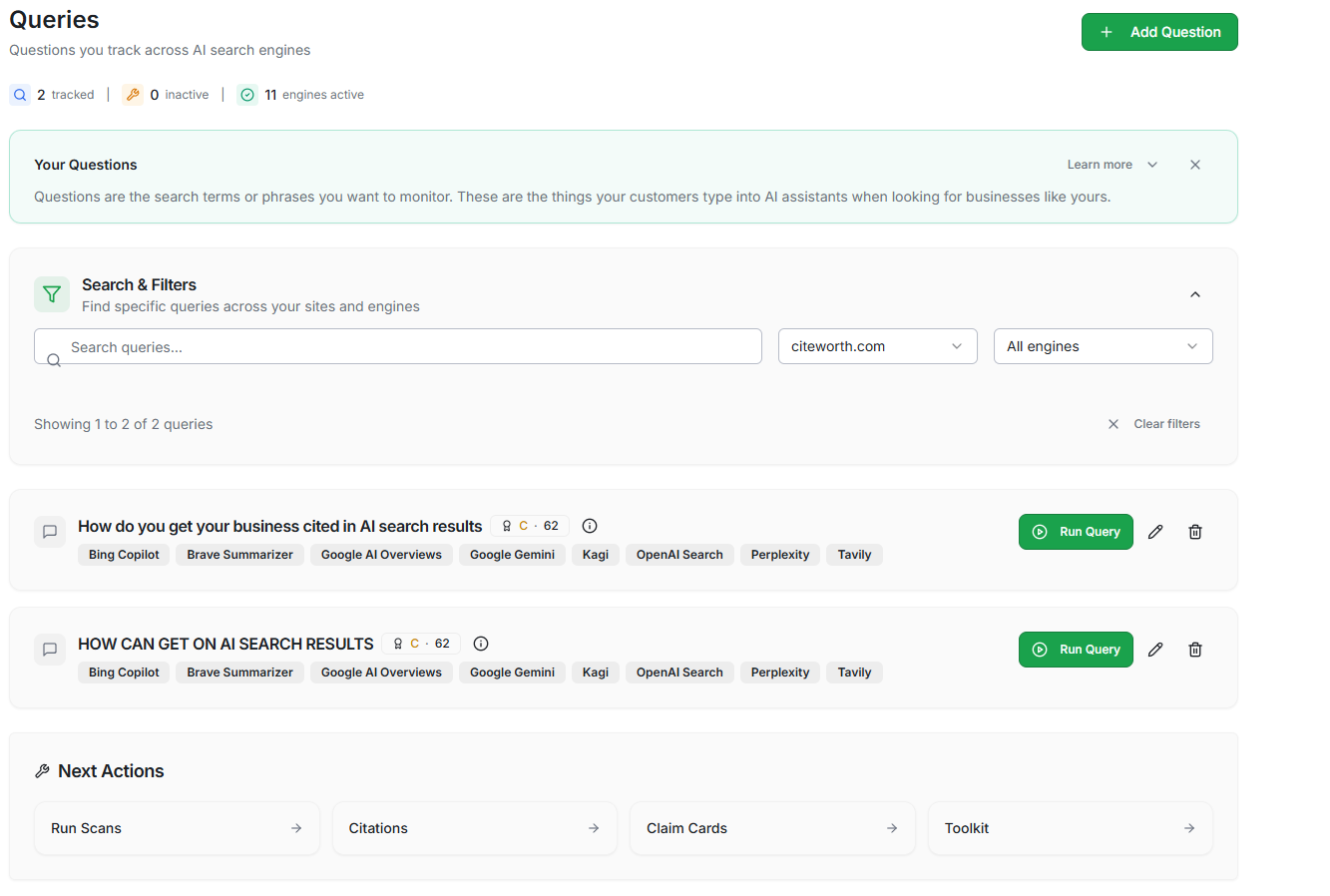
Task: Open the citeworth.com site selector
Action: (877, 346)
